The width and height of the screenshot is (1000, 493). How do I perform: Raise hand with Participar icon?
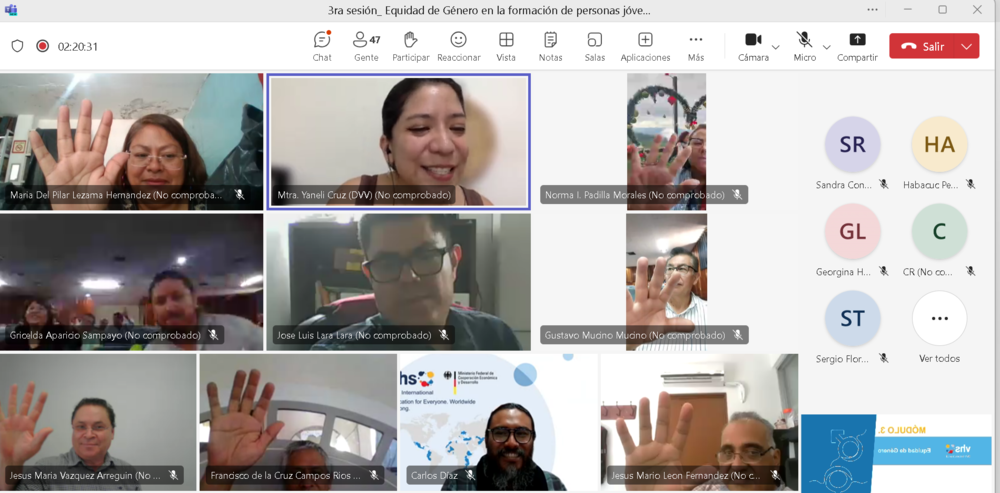point(410,46)
